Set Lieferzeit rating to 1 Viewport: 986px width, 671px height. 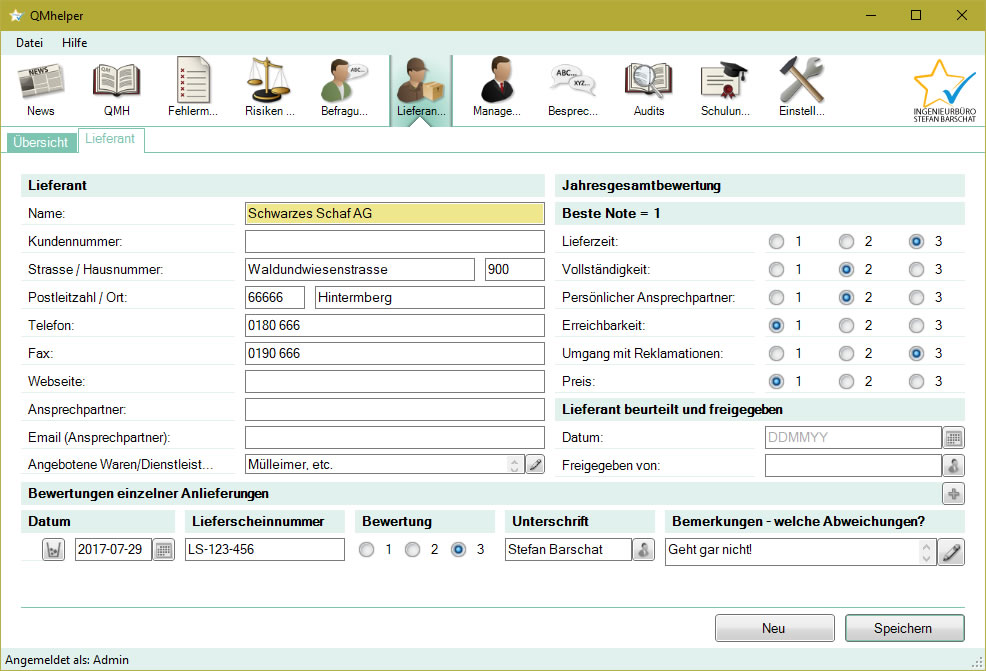pyautogui.click(x=776, y=242)
